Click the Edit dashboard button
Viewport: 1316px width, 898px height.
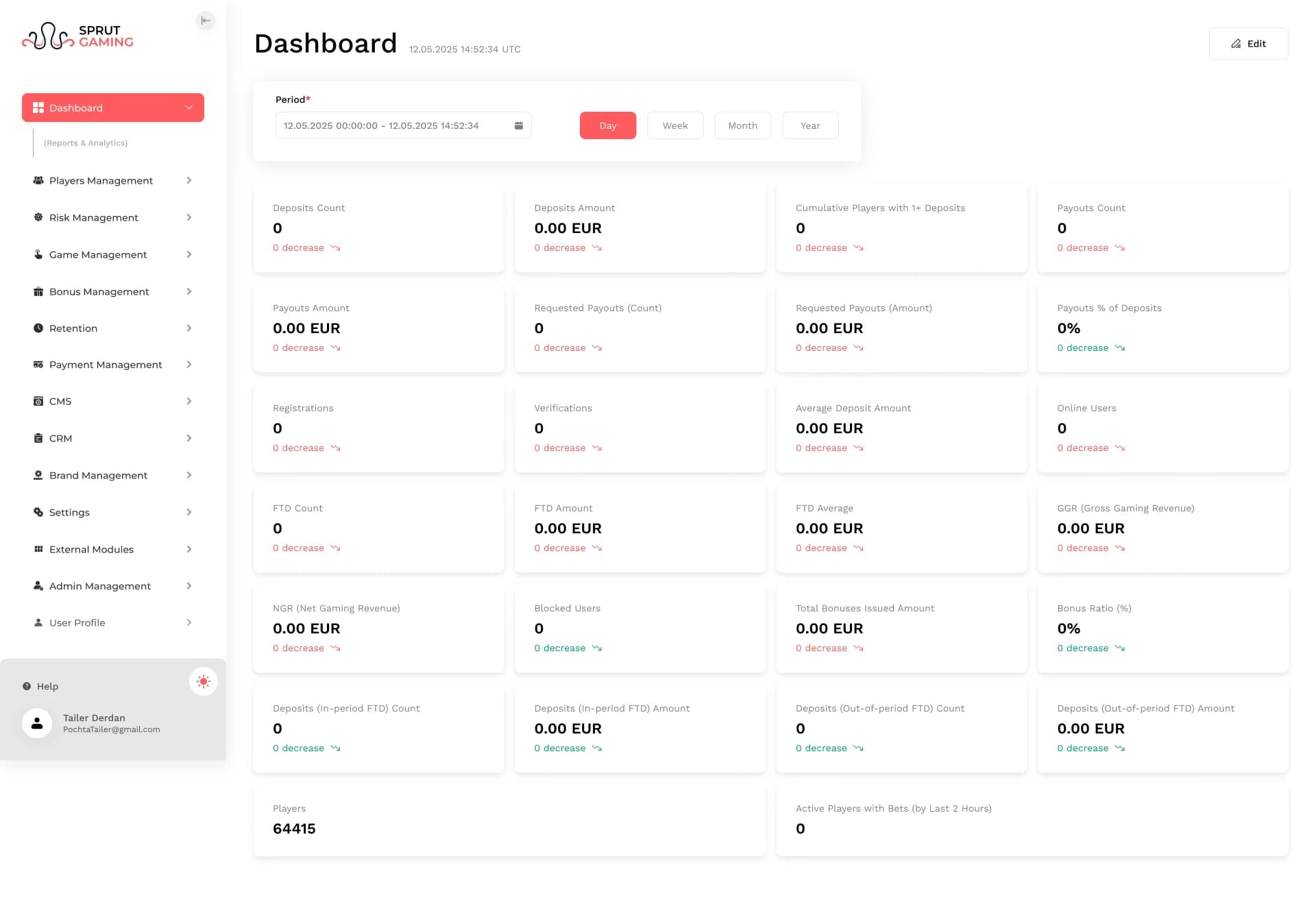coord(1248,44)
